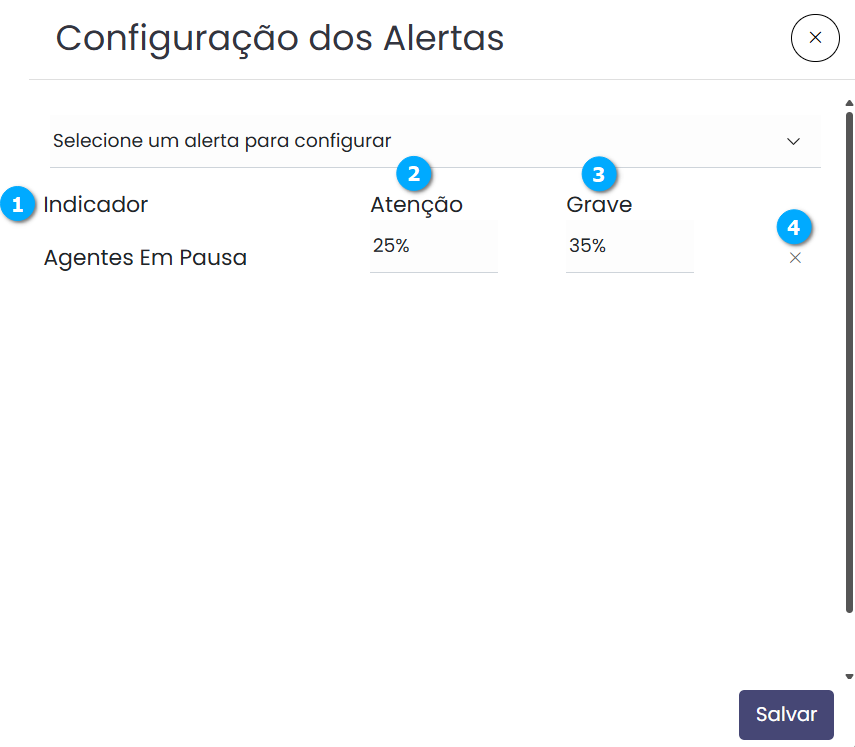Click the scrollbar up arrow
Screen dimensions: 855x747
849,103
